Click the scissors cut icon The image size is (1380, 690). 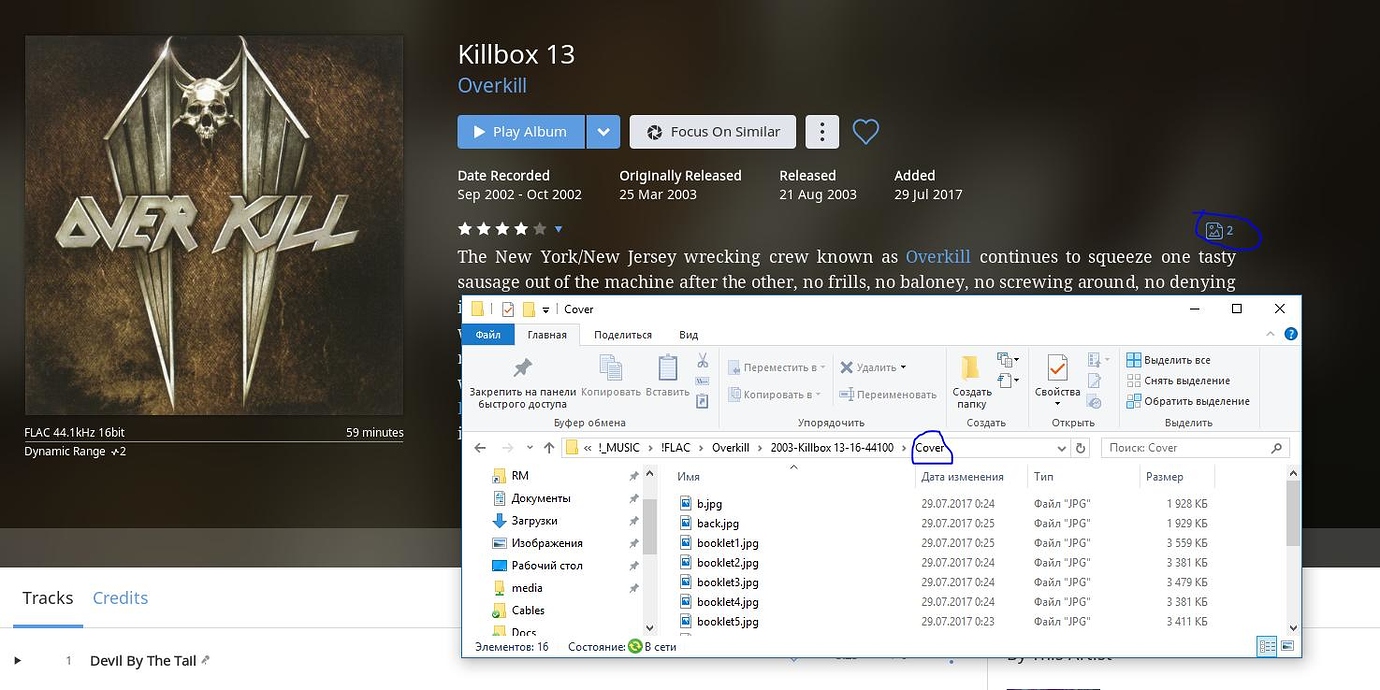(x=702, y=360)
